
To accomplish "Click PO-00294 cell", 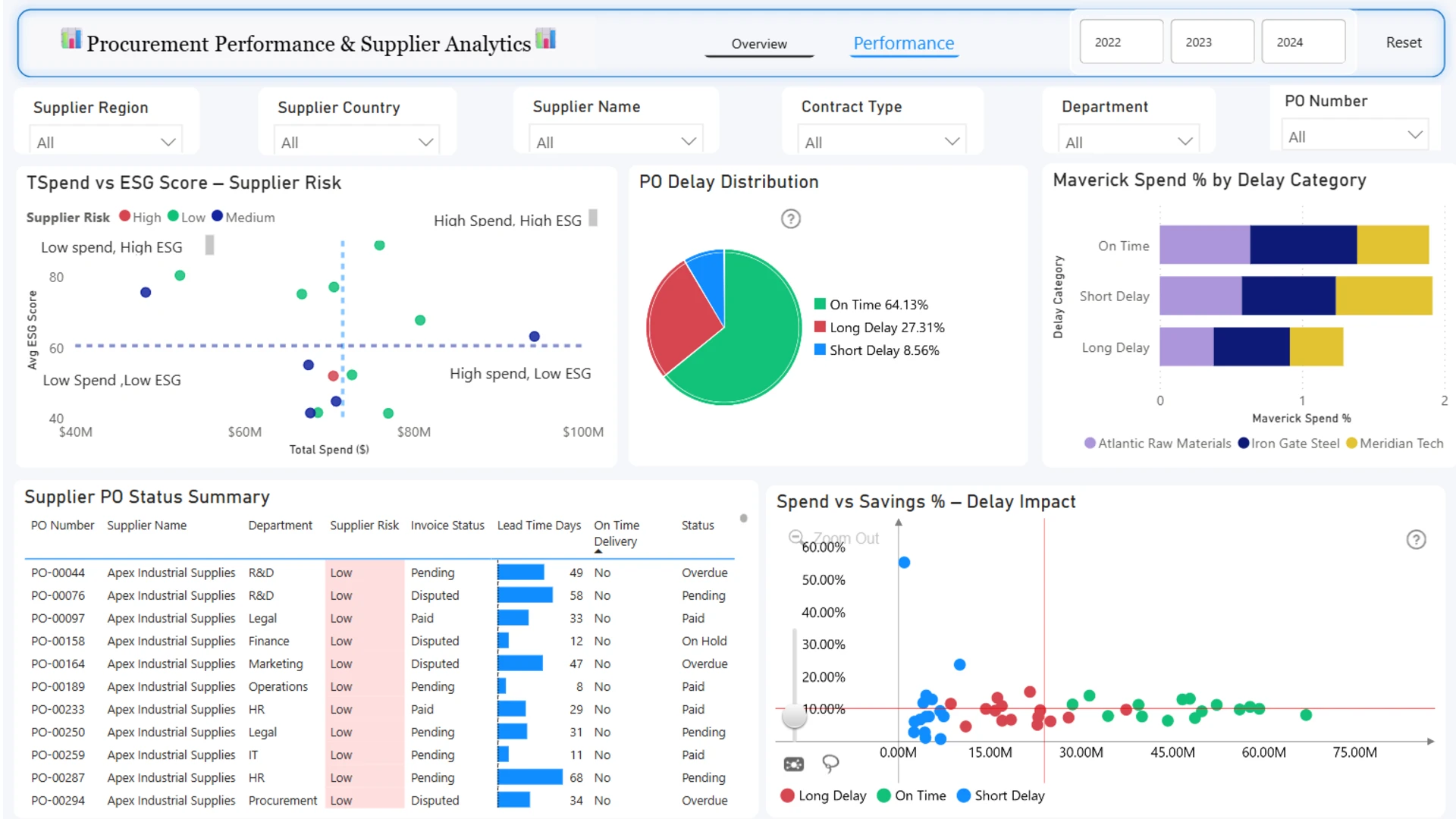I will pos(58,800).
